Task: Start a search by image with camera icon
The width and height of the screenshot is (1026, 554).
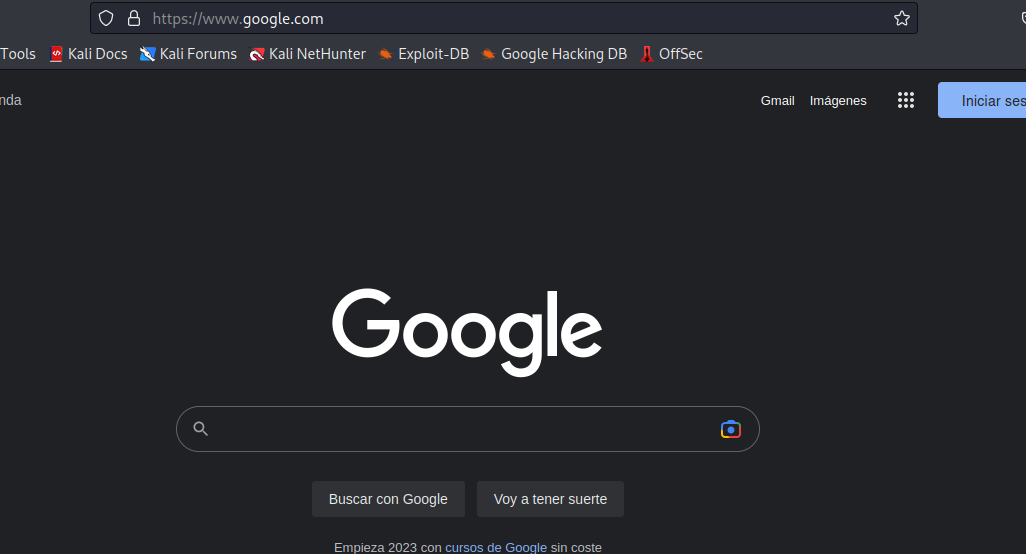Action: (x=730, y=429)
